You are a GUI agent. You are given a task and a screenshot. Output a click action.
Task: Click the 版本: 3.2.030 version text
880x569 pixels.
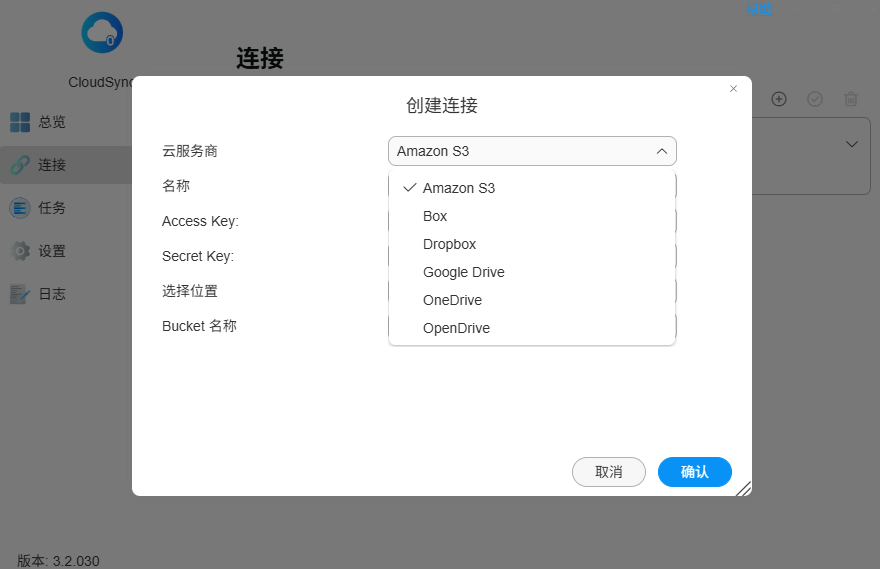pyautogui.click(x=58, y=561)
